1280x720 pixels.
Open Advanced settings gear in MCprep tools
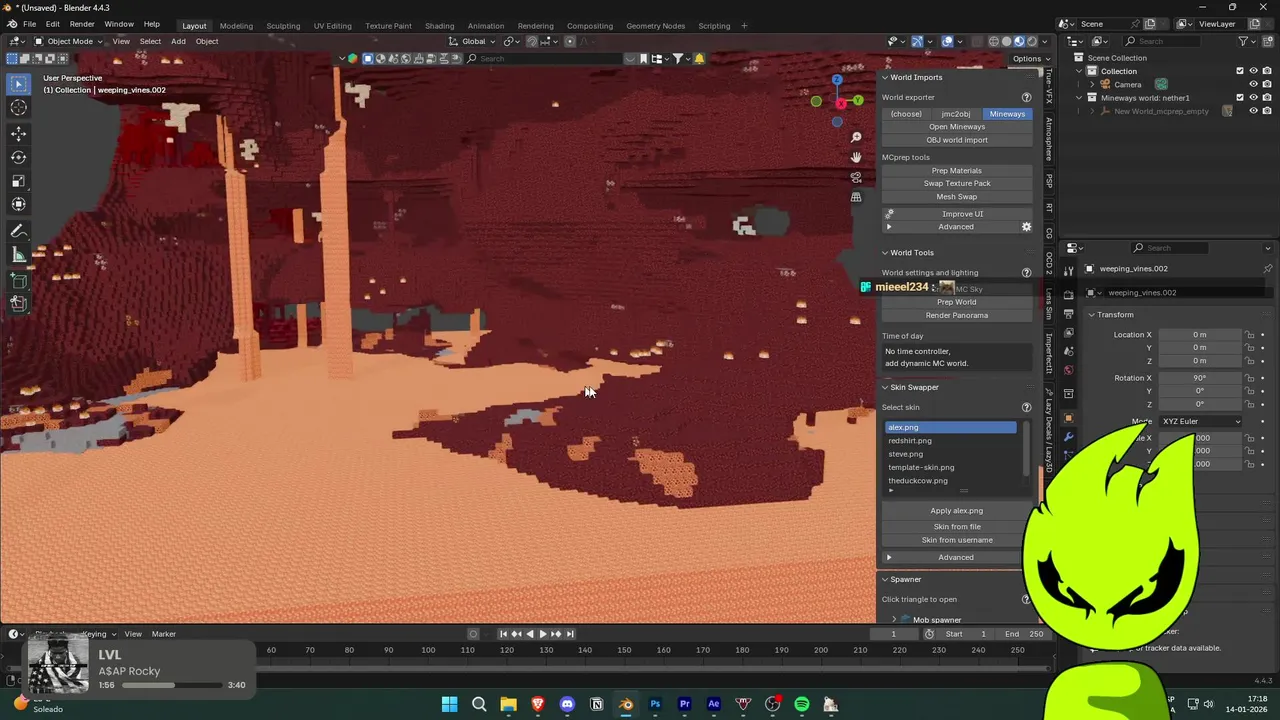[x=1026, y=227]
